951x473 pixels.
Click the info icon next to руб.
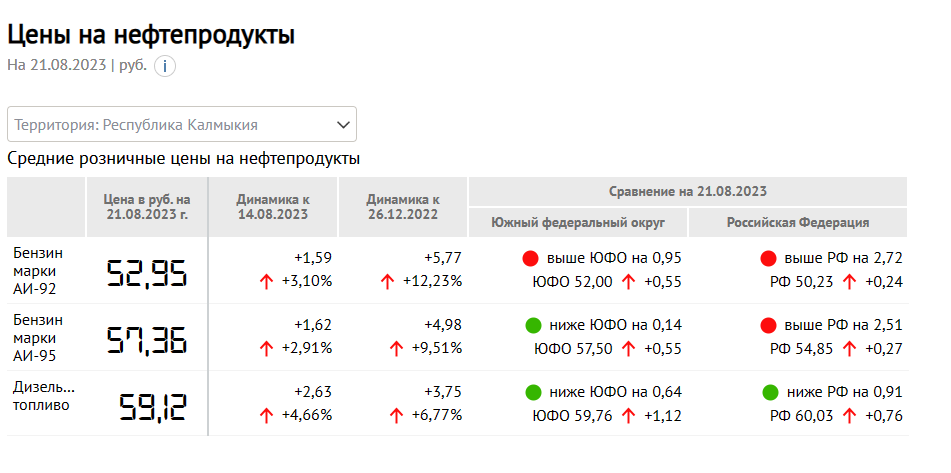coord(165,66)
